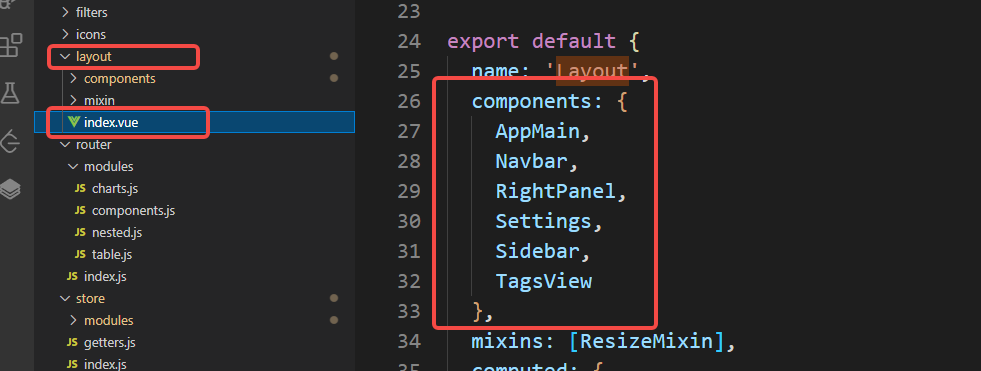Click line number 24 in the gutter
The height and width of the screenshot is (371, 981).
[409, 42]
